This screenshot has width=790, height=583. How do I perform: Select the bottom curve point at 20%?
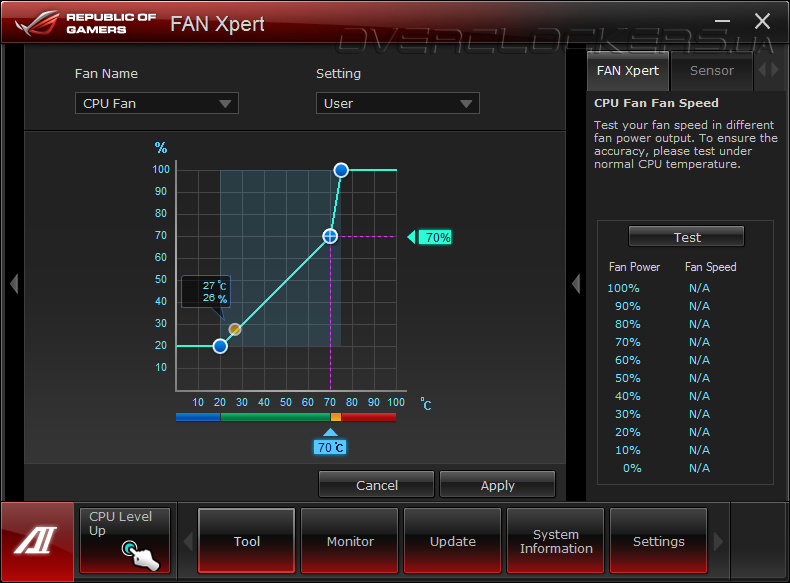[x=220, y=346]
